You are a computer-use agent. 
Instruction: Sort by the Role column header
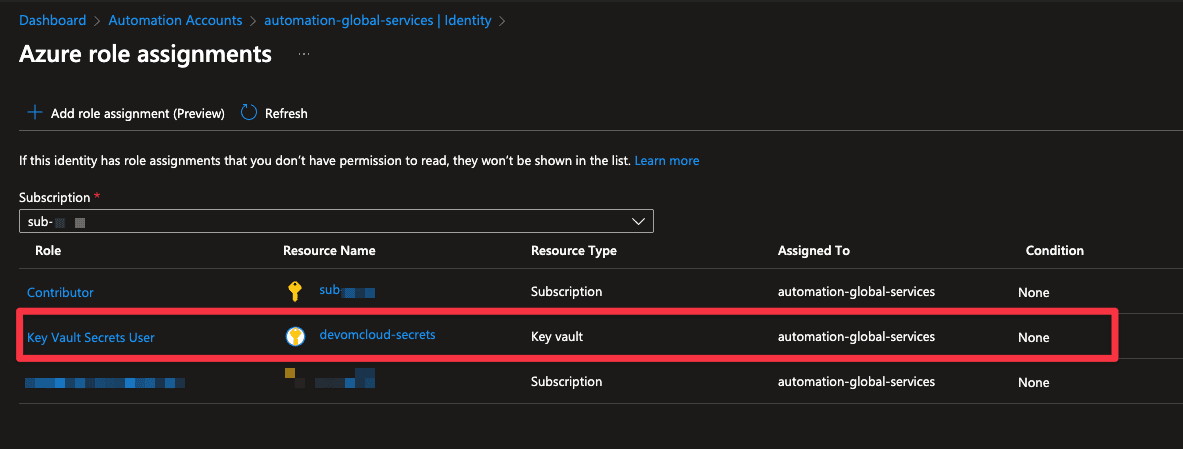48,251
